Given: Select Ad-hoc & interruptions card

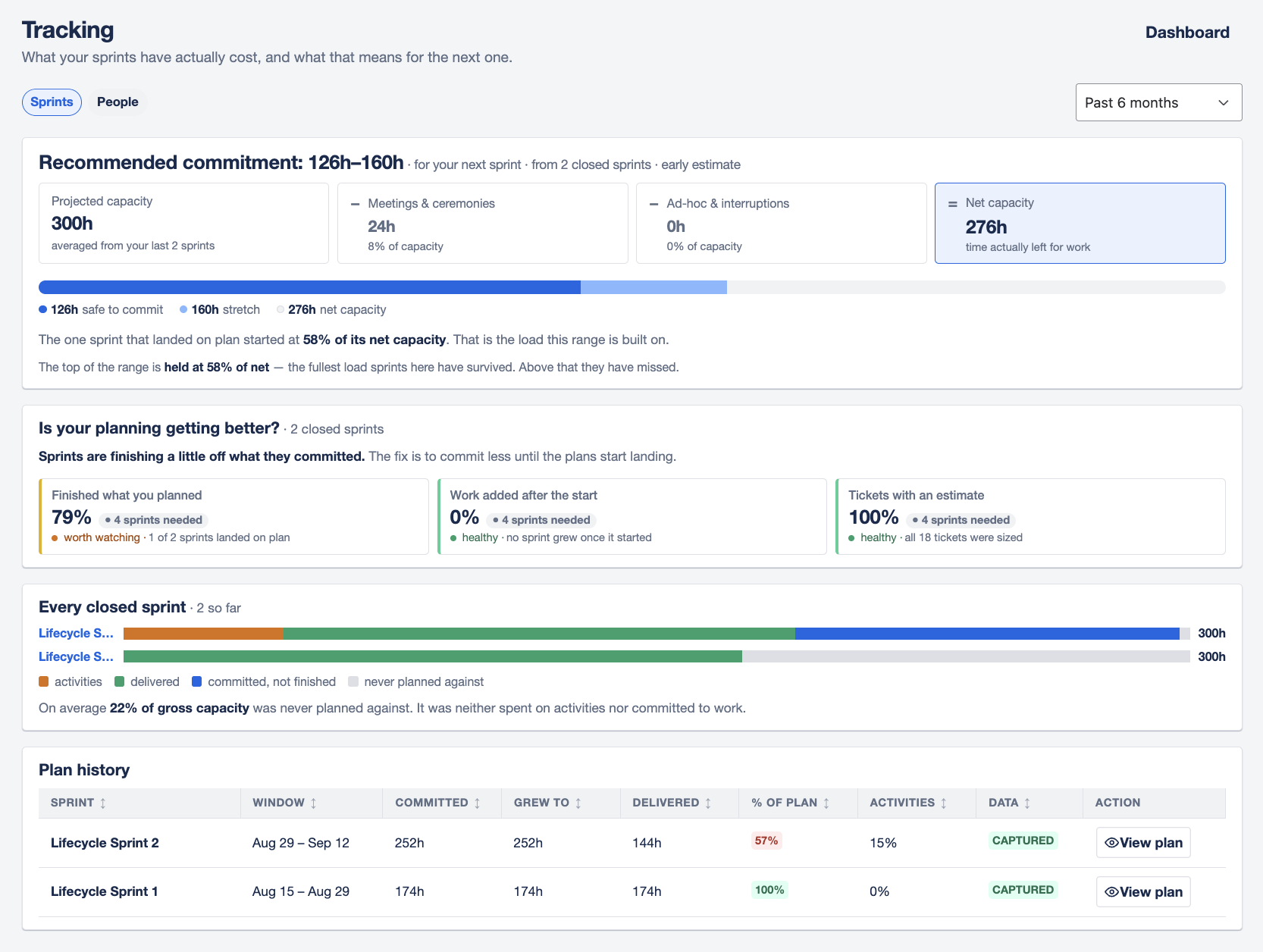Looking at the screenshot, I should (781, 224).
